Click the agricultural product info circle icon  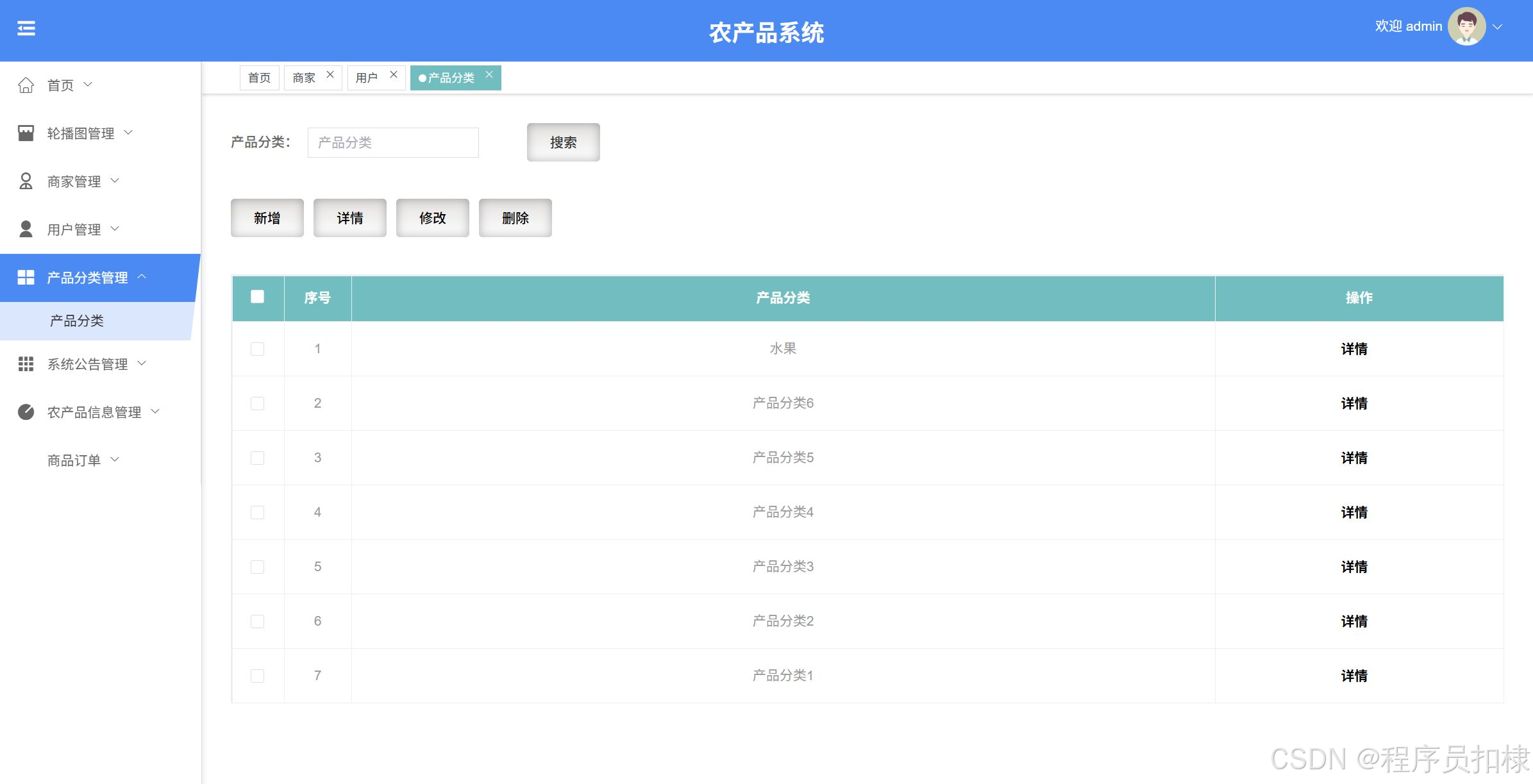tap(26, 412)
